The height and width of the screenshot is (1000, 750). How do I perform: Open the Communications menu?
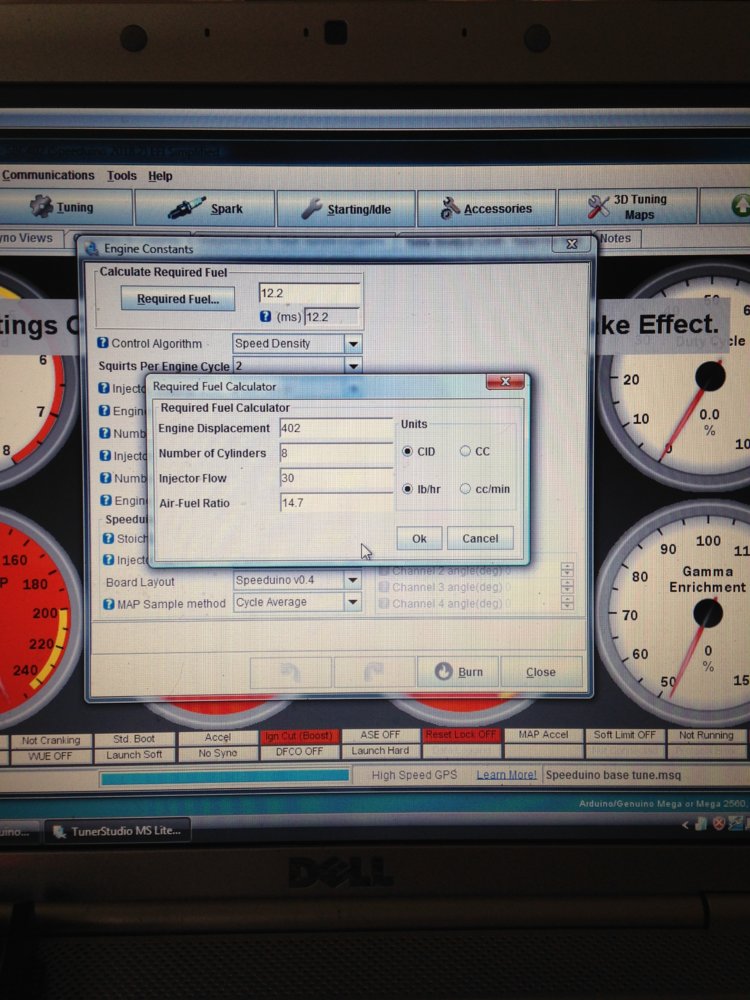tap(48, 175)
